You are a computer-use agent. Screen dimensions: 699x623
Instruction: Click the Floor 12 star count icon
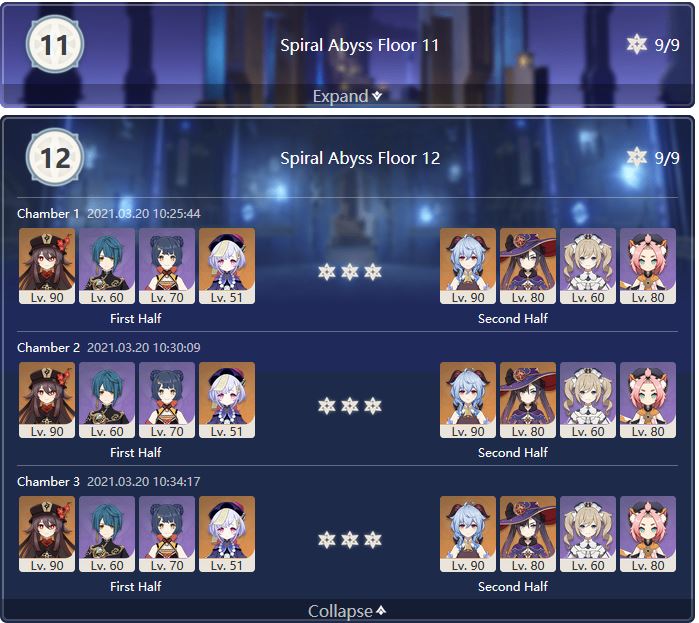(x=636, y=157)
